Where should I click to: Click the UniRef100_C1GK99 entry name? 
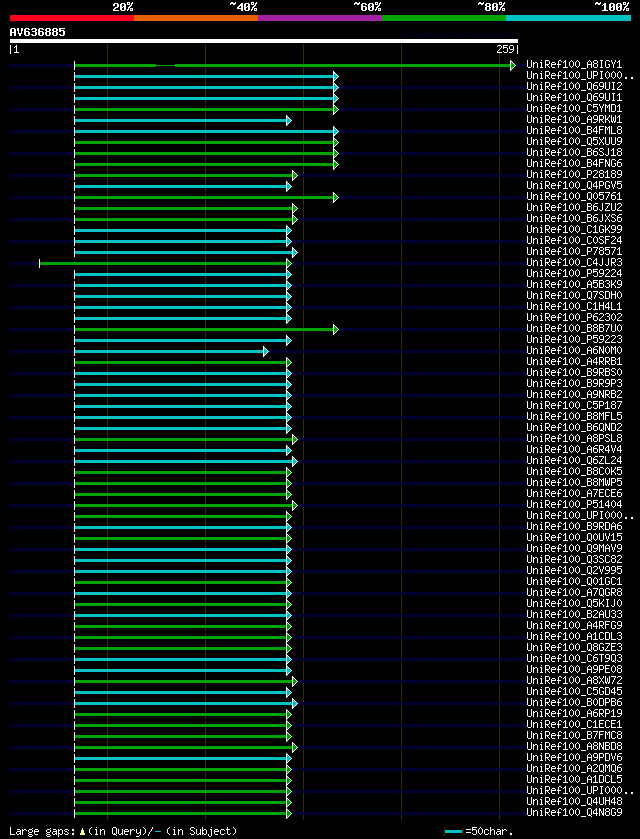574,230
